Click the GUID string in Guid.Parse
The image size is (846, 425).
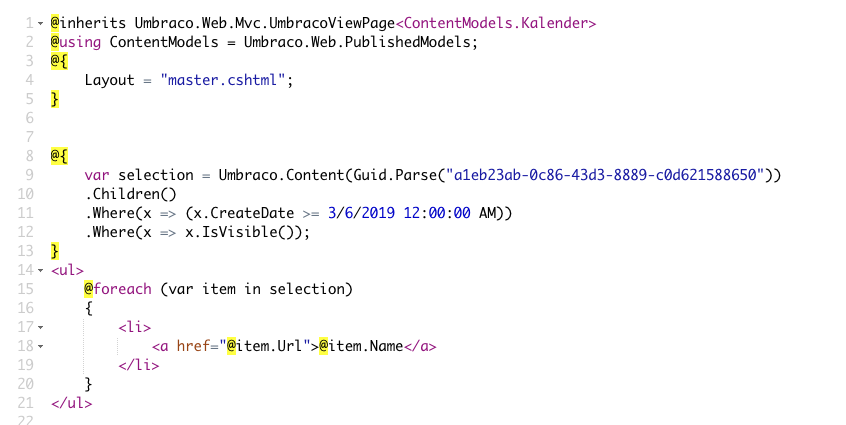click(x=605, y=175)
